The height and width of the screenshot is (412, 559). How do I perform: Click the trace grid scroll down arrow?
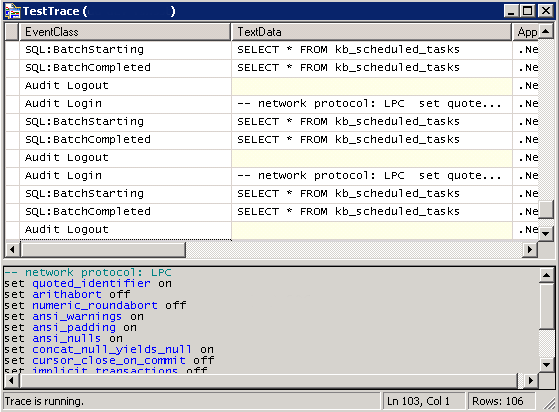[x=545, y=233]
